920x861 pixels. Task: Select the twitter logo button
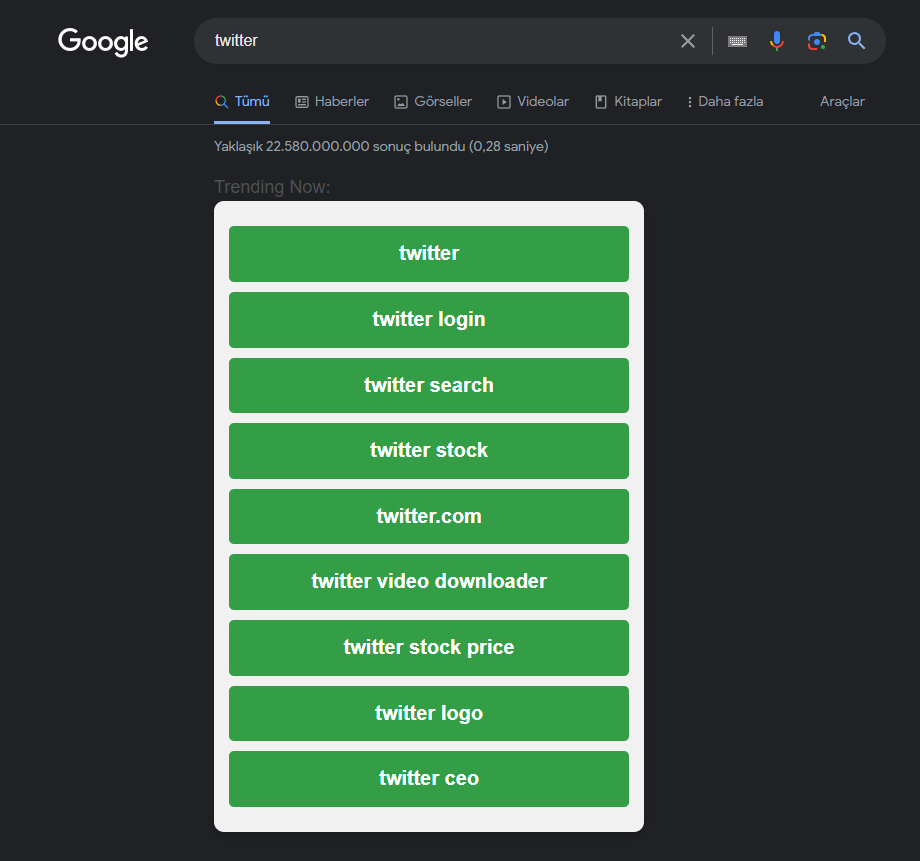pos(429,714)
